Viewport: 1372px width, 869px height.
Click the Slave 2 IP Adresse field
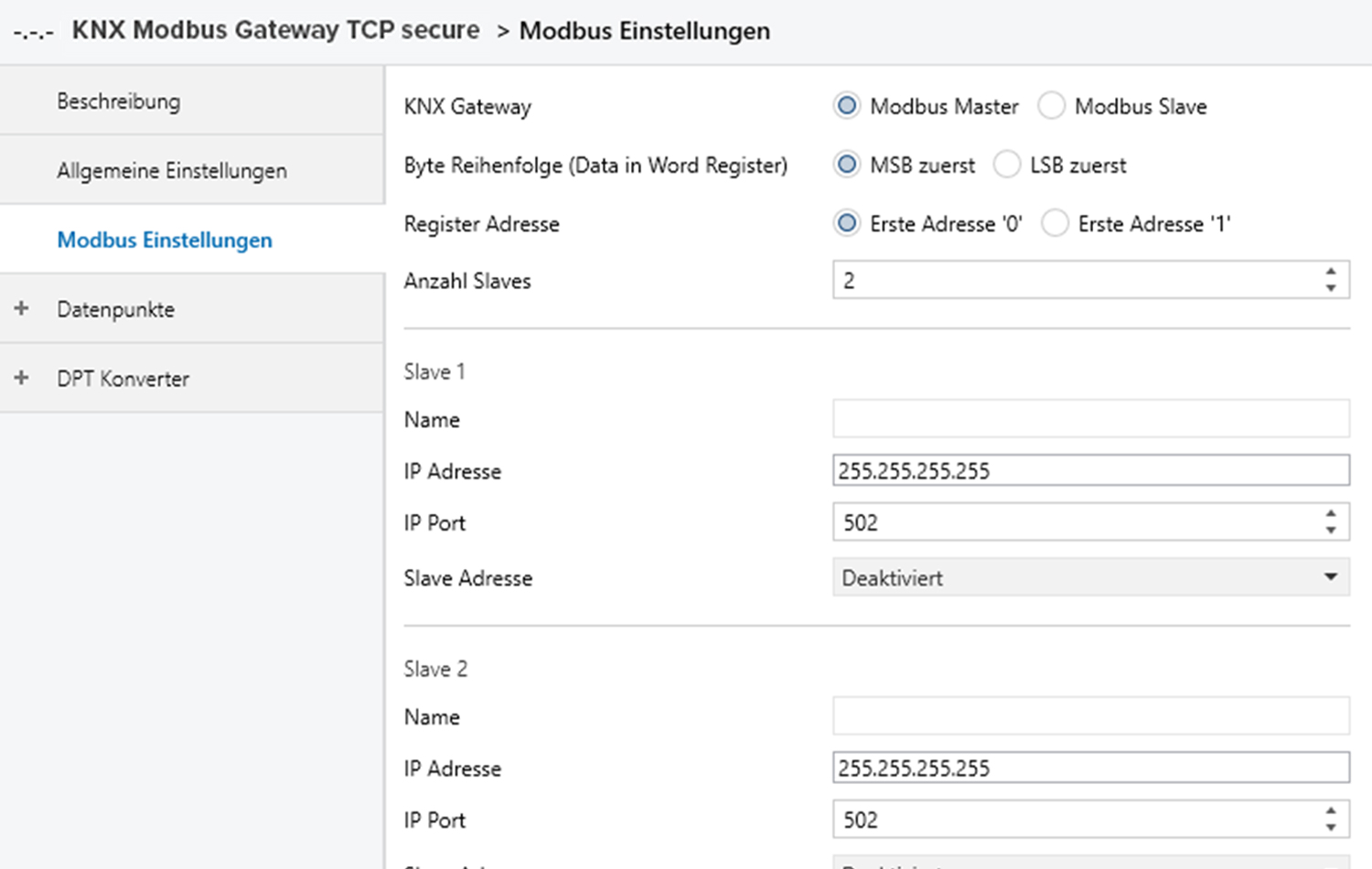click(1090, 767)
